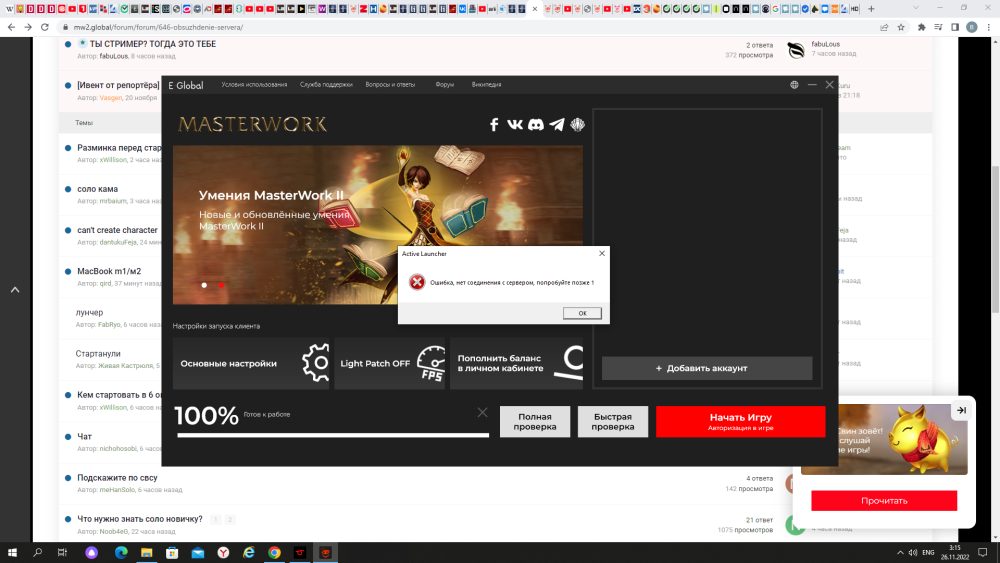The image size is (1000, 563).
Task: Expand the left side panel chevron
Action: pos(15,290)
